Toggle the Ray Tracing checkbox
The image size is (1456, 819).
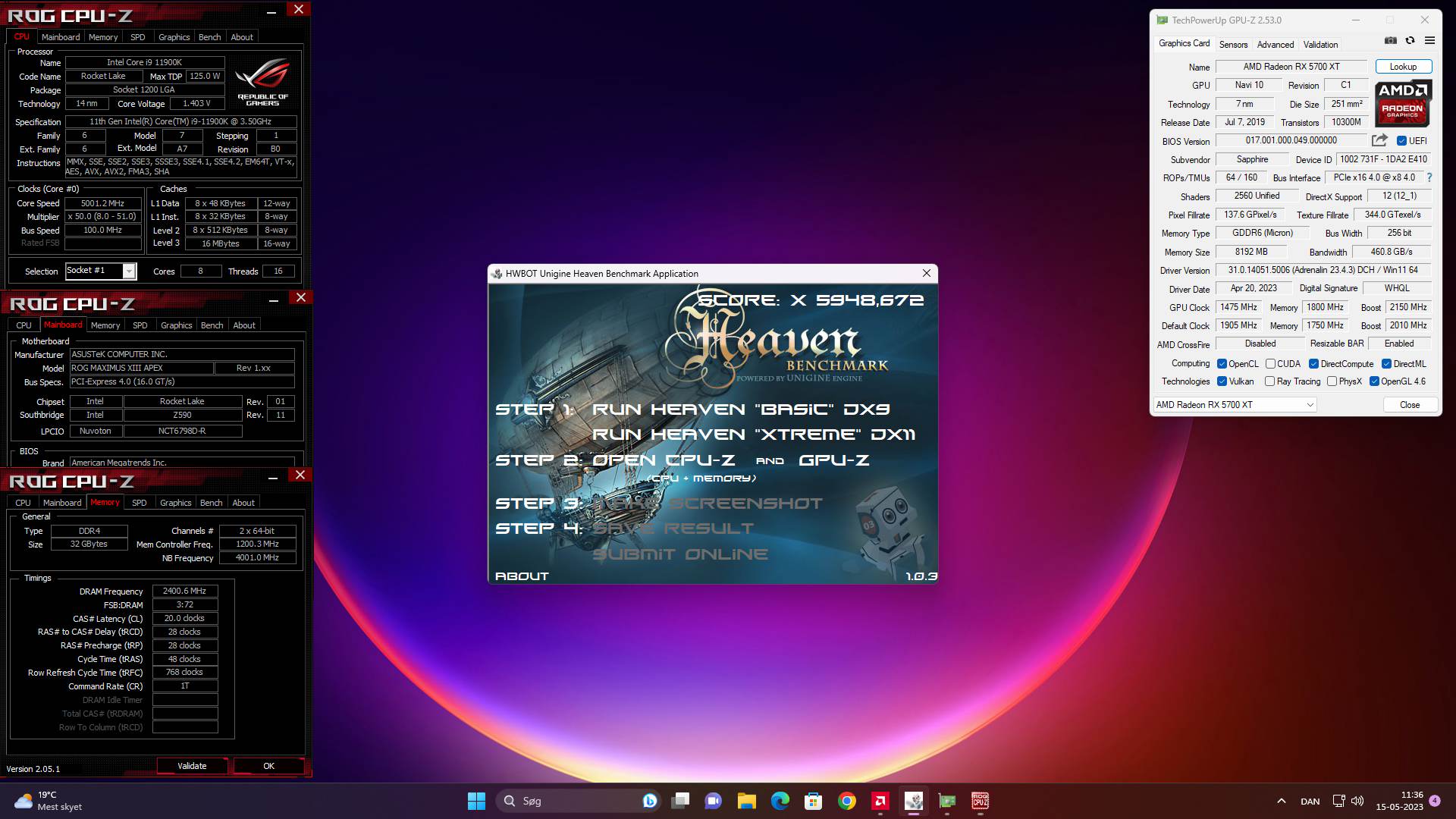click(1269, 381)
